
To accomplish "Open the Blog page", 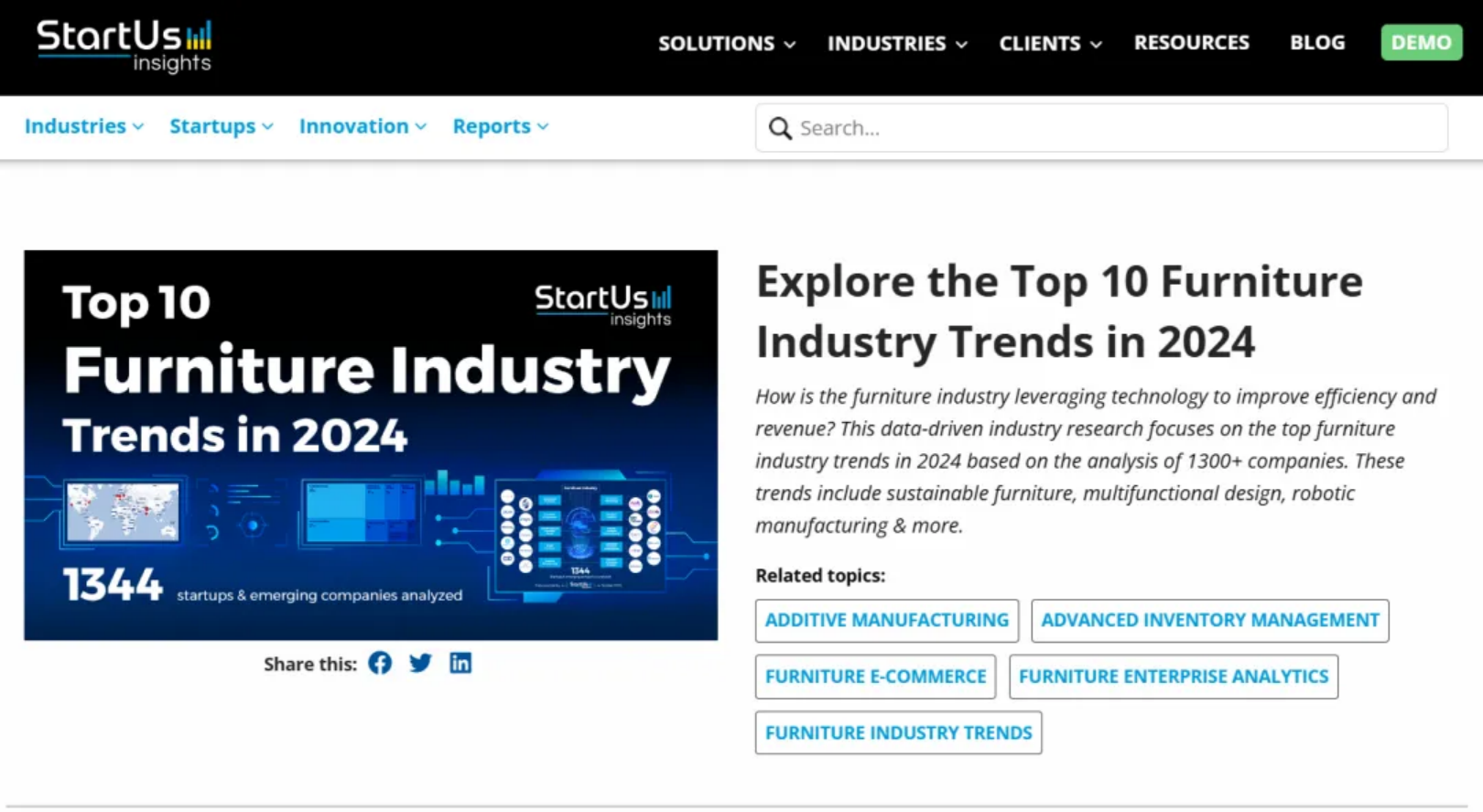I will tap(1317, 42).
